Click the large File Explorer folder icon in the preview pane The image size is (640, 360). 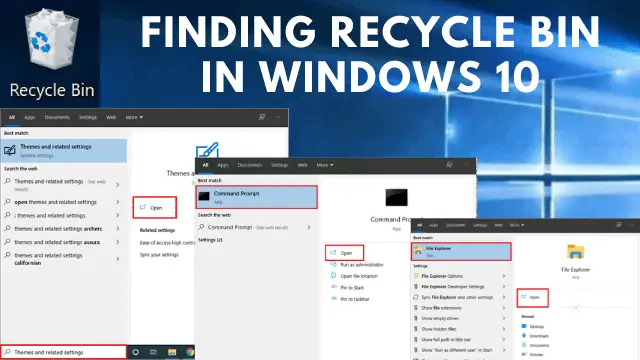click(576, 252)
